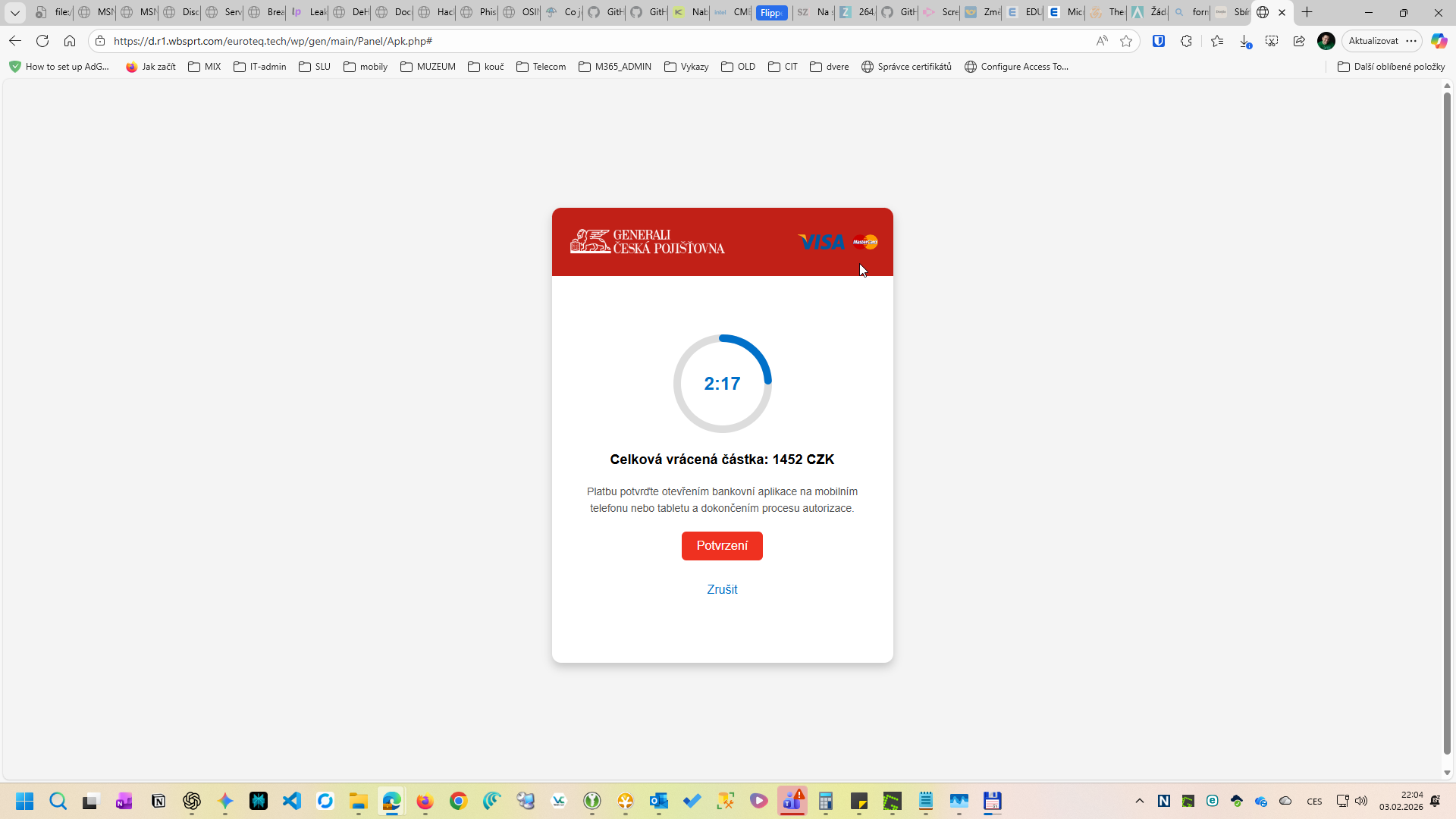The height and width of the screenshot is (819, 1456).
Task: Click the countdown timer progress ring
Action: (722, 384)
